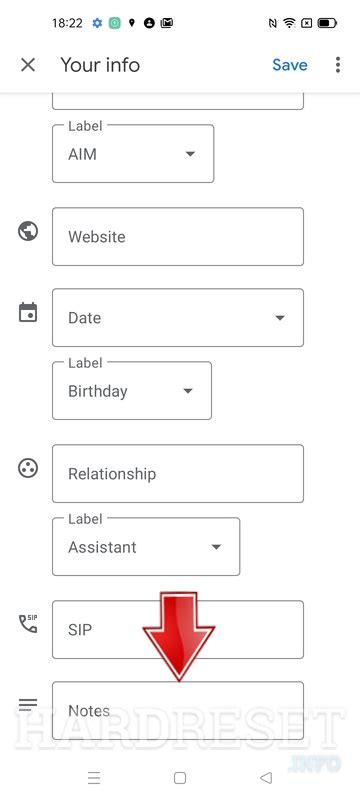Open the Date picker dropdown
Viewport: 360px width, 800px height.
(178, 317)
